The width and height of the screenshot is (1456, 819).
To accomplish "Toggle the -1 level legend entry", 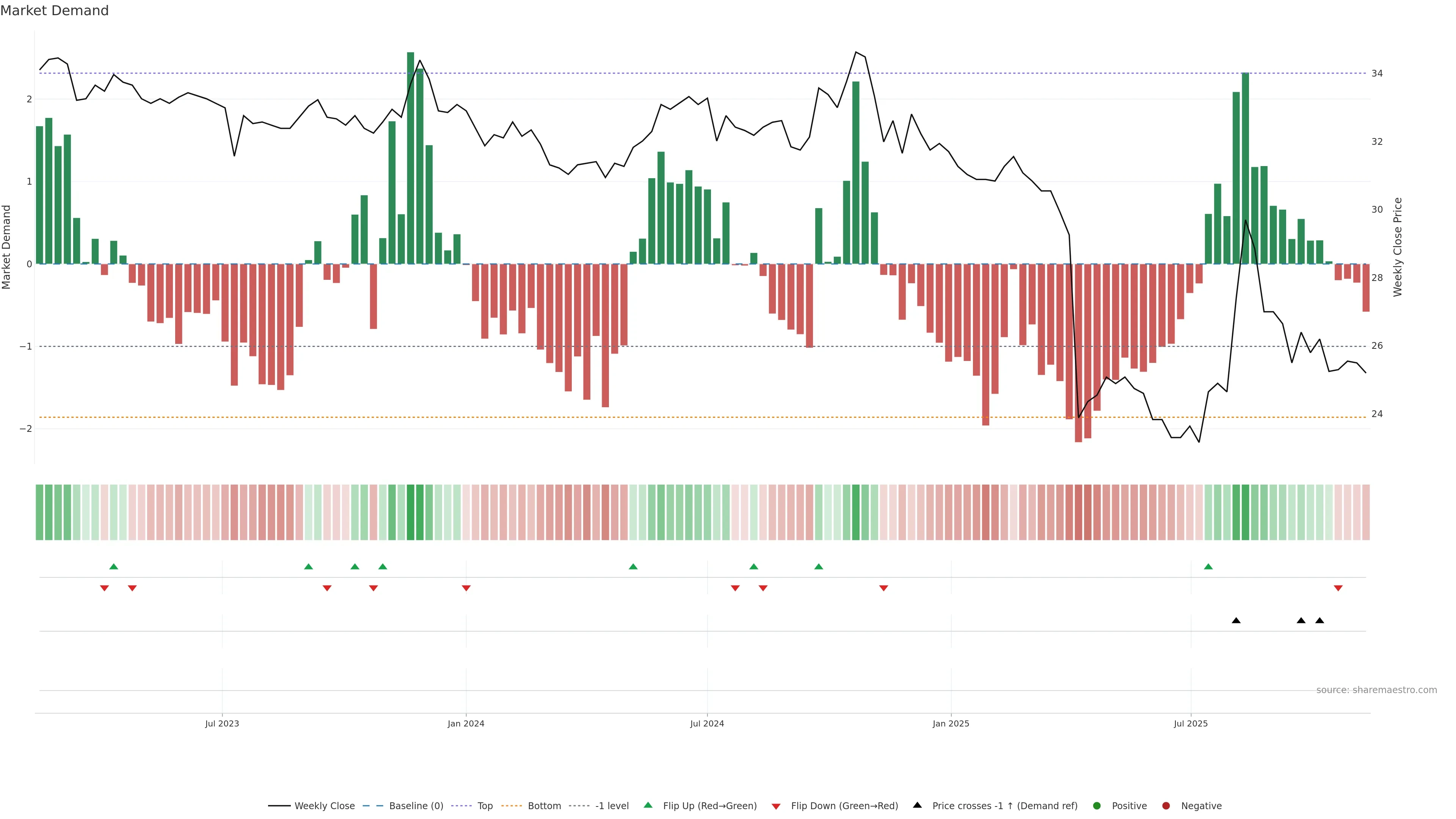I will point(612,805).
